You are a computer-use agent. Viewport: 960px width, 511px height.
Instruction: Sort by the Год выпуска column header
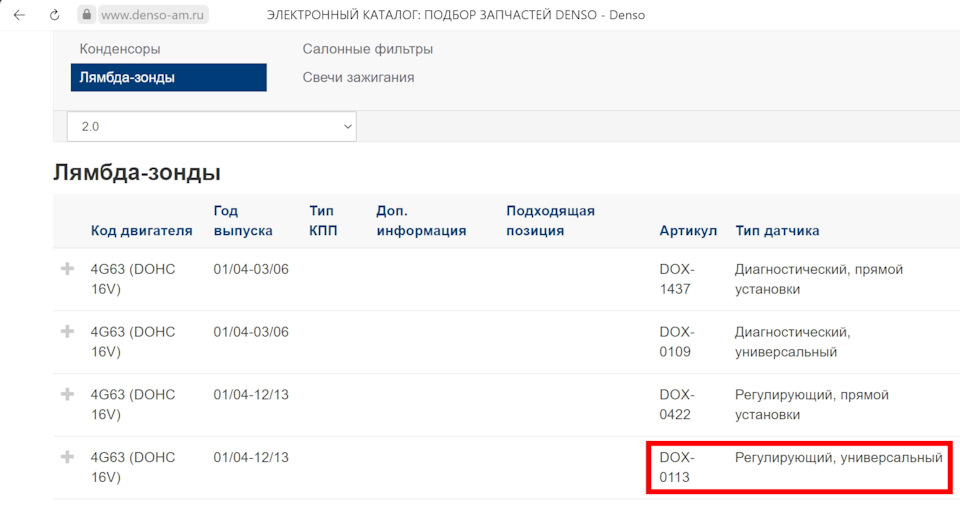point(243,220)
